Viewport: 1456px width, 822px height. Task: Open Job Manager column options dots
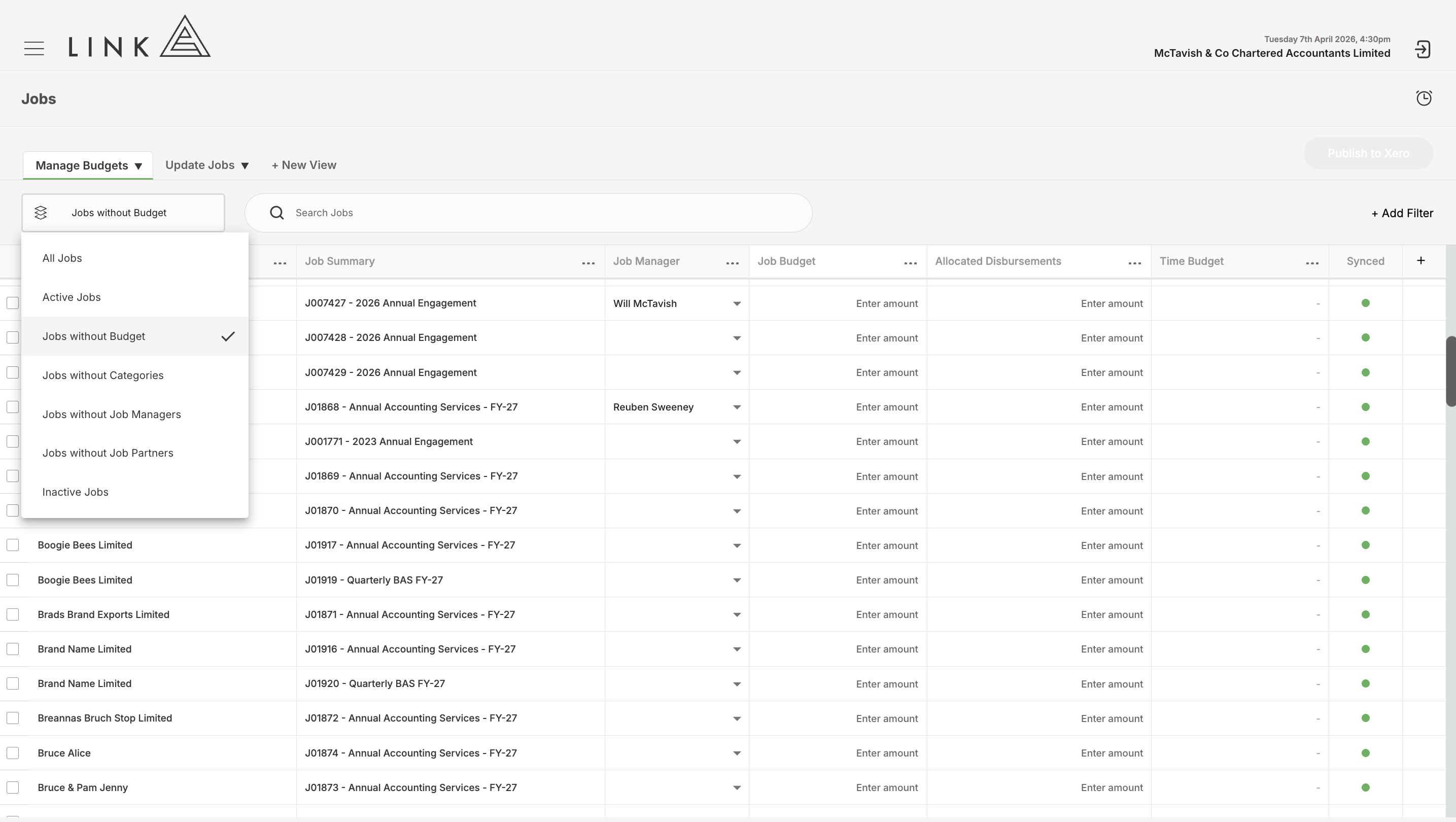pos(733,263)
